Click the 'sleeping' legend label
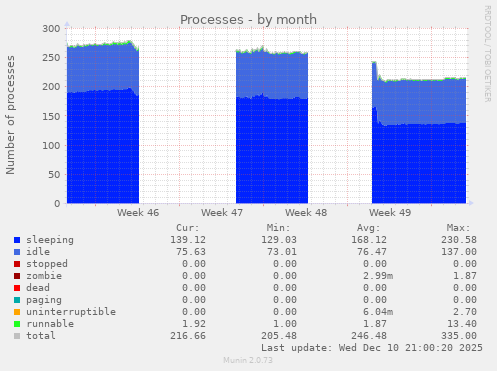 (x=50, y=240)
